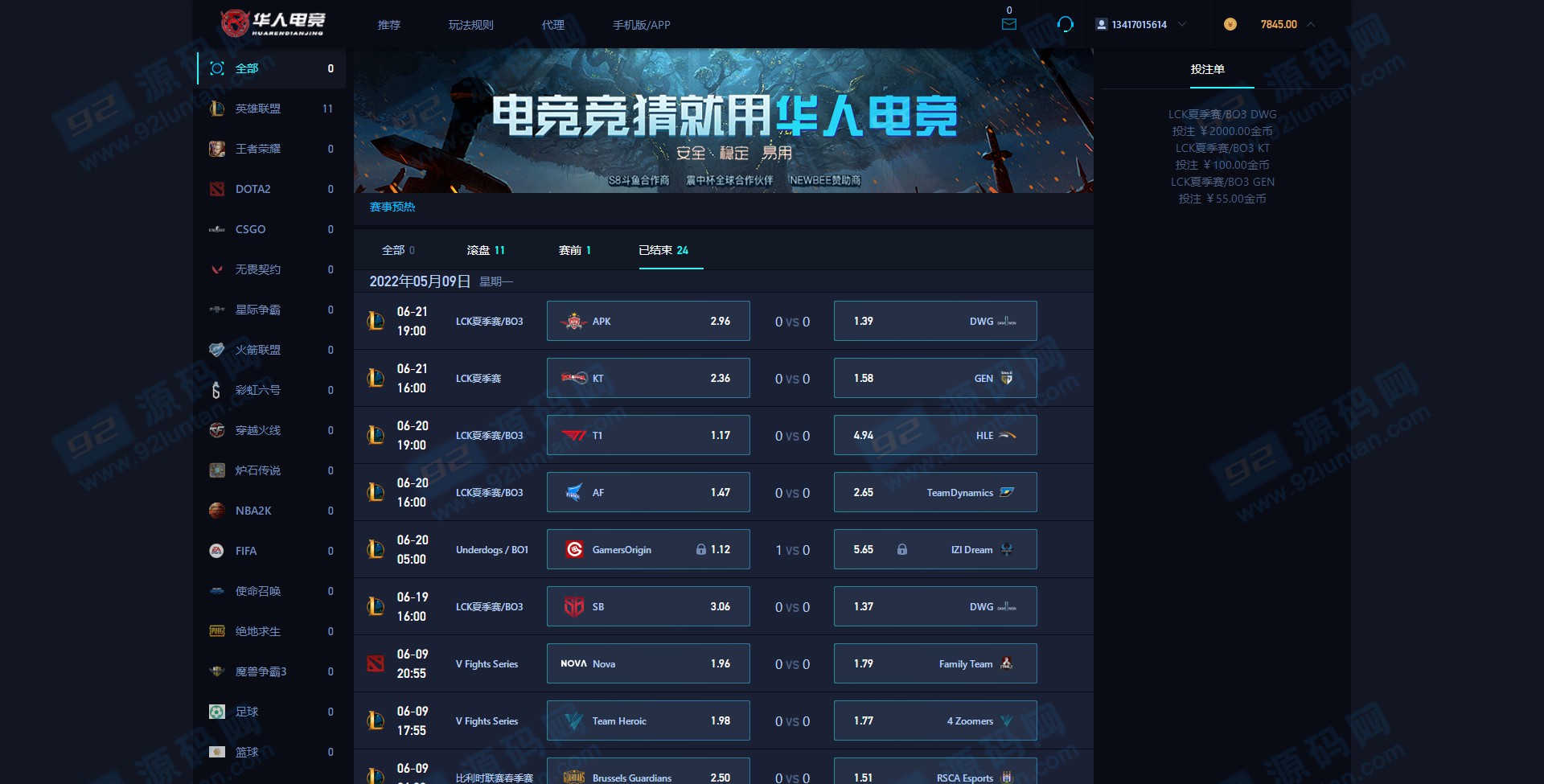Viewport: 1544px width, 784px height.
Task: Click the promotional banner 电竞竞猜就用华人电竞
Action: 724,121
